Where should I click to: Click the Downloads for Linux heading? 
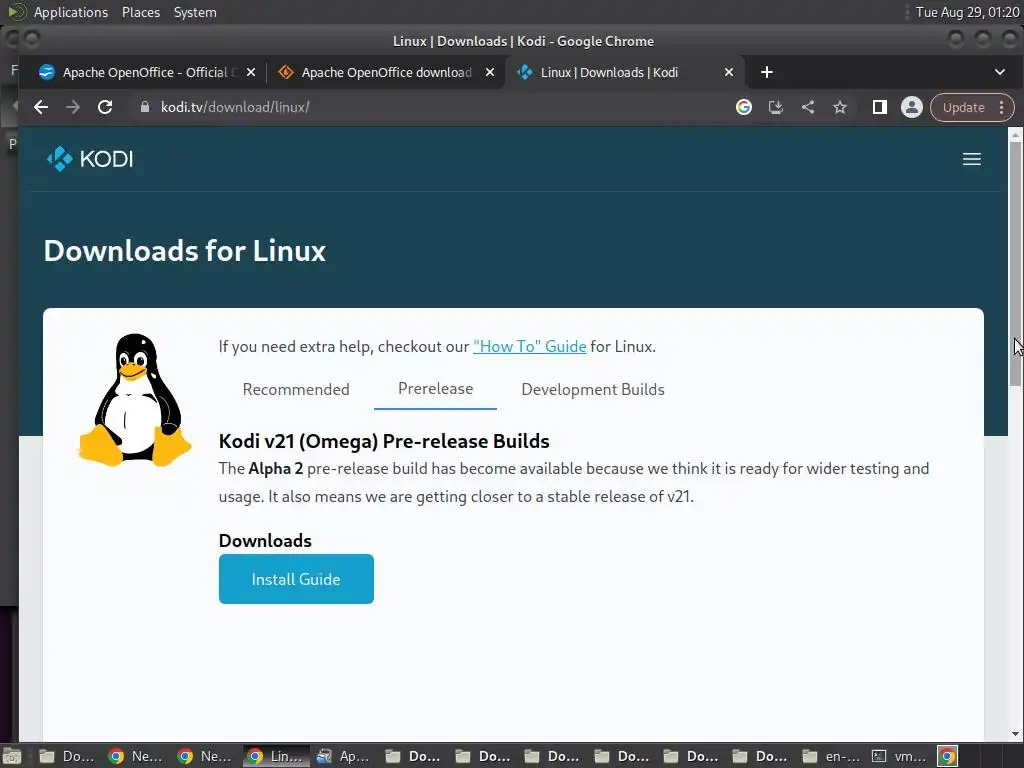point(185,251)
